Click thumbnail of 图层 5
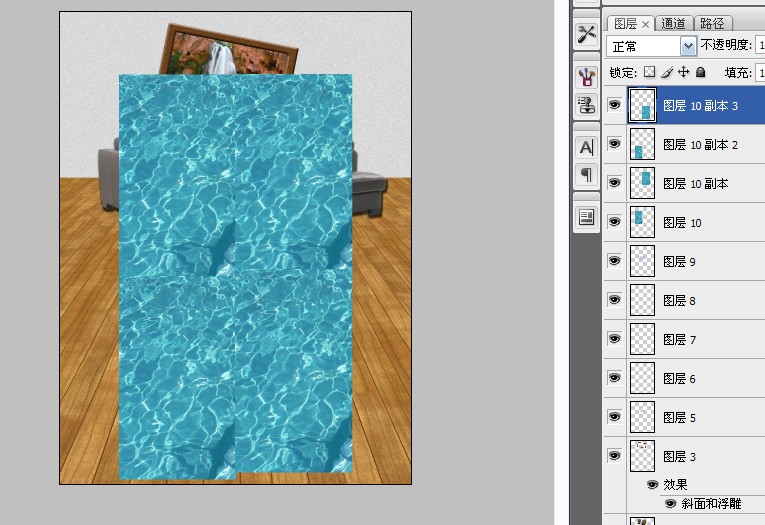 point(642,417)
